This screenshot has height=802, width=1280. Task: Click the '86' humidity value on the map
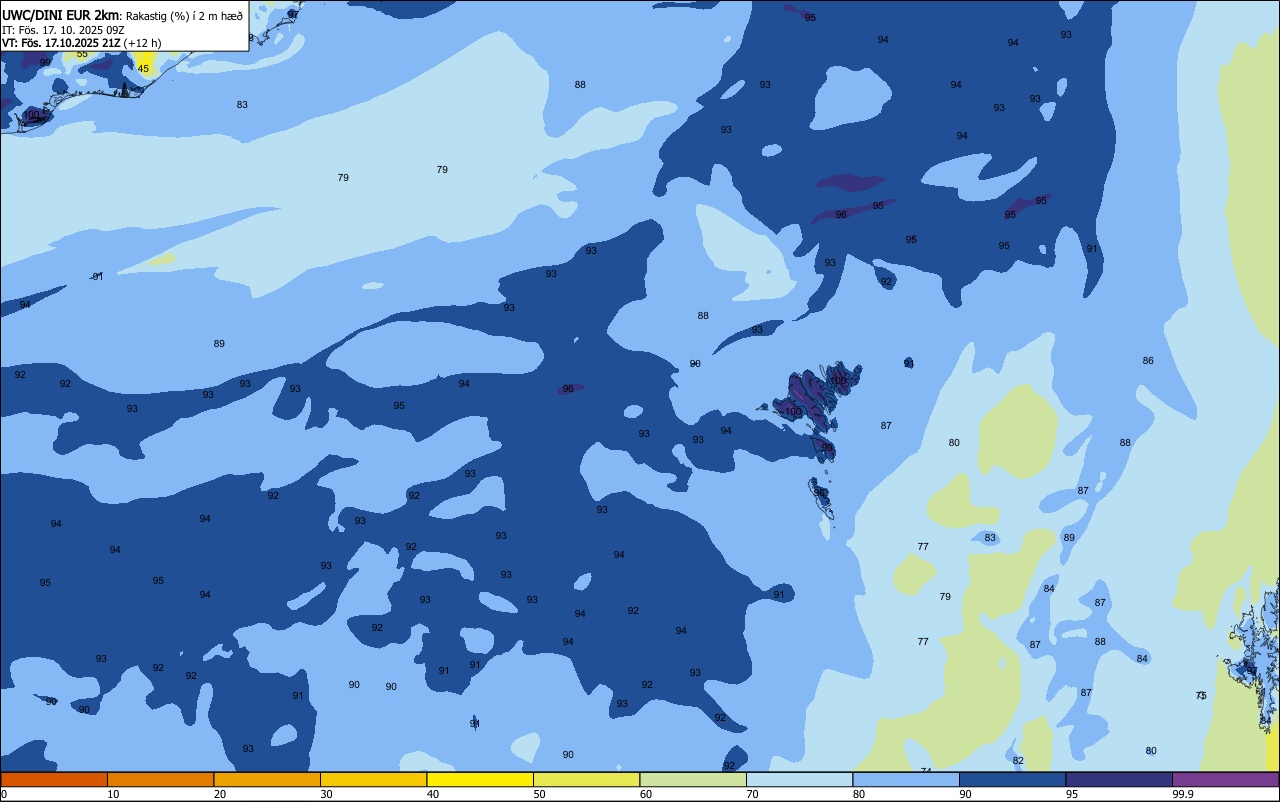[x=1148, y=361]
